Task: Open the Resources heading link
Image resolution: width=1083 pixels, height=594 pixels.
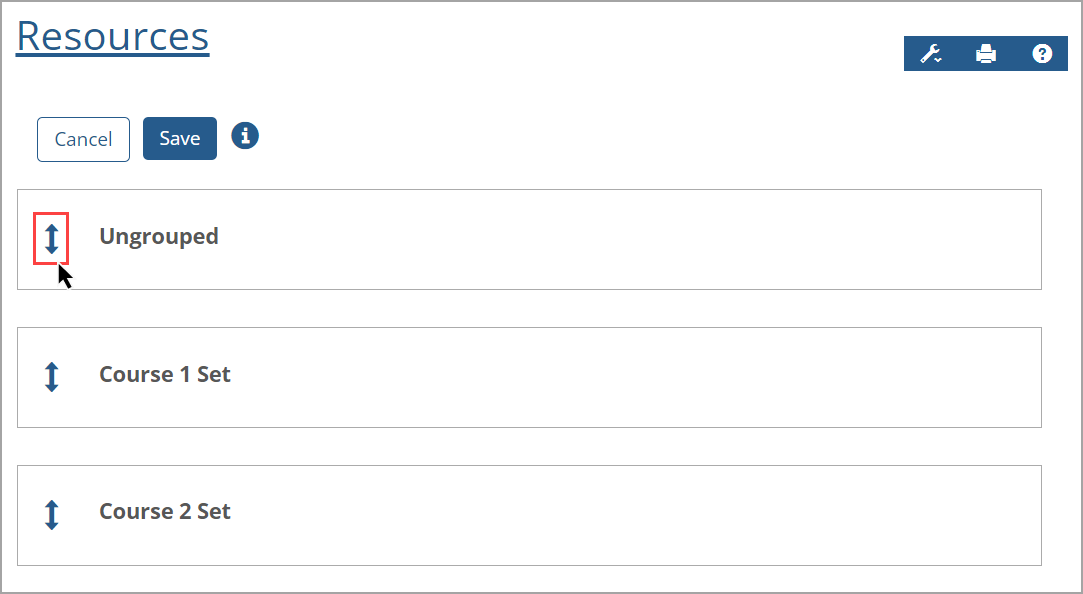Action: pyautogui.click(x=113, y=36)
